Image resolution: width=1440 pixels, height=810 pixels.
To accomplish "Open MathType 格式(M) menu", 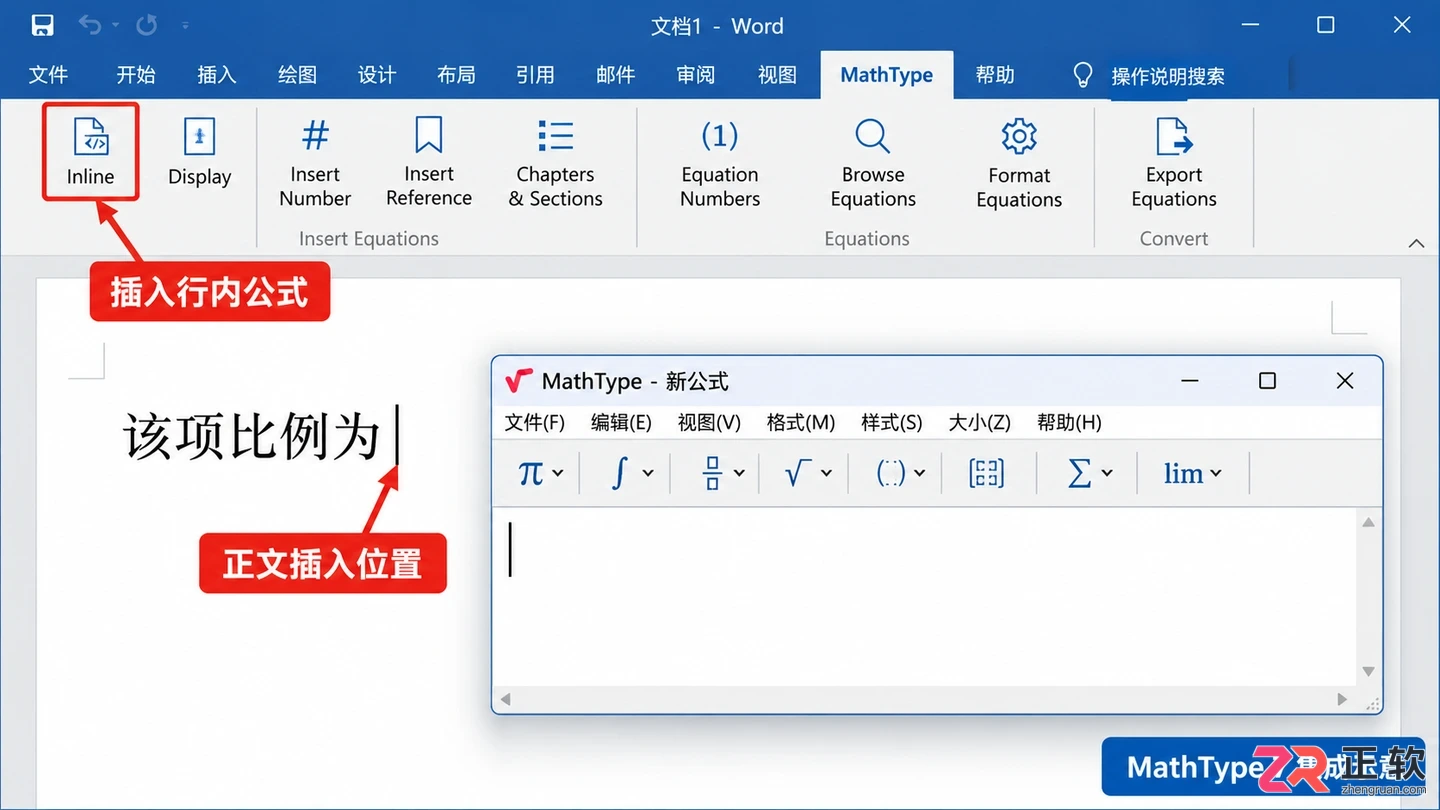I will pos(801,422).
